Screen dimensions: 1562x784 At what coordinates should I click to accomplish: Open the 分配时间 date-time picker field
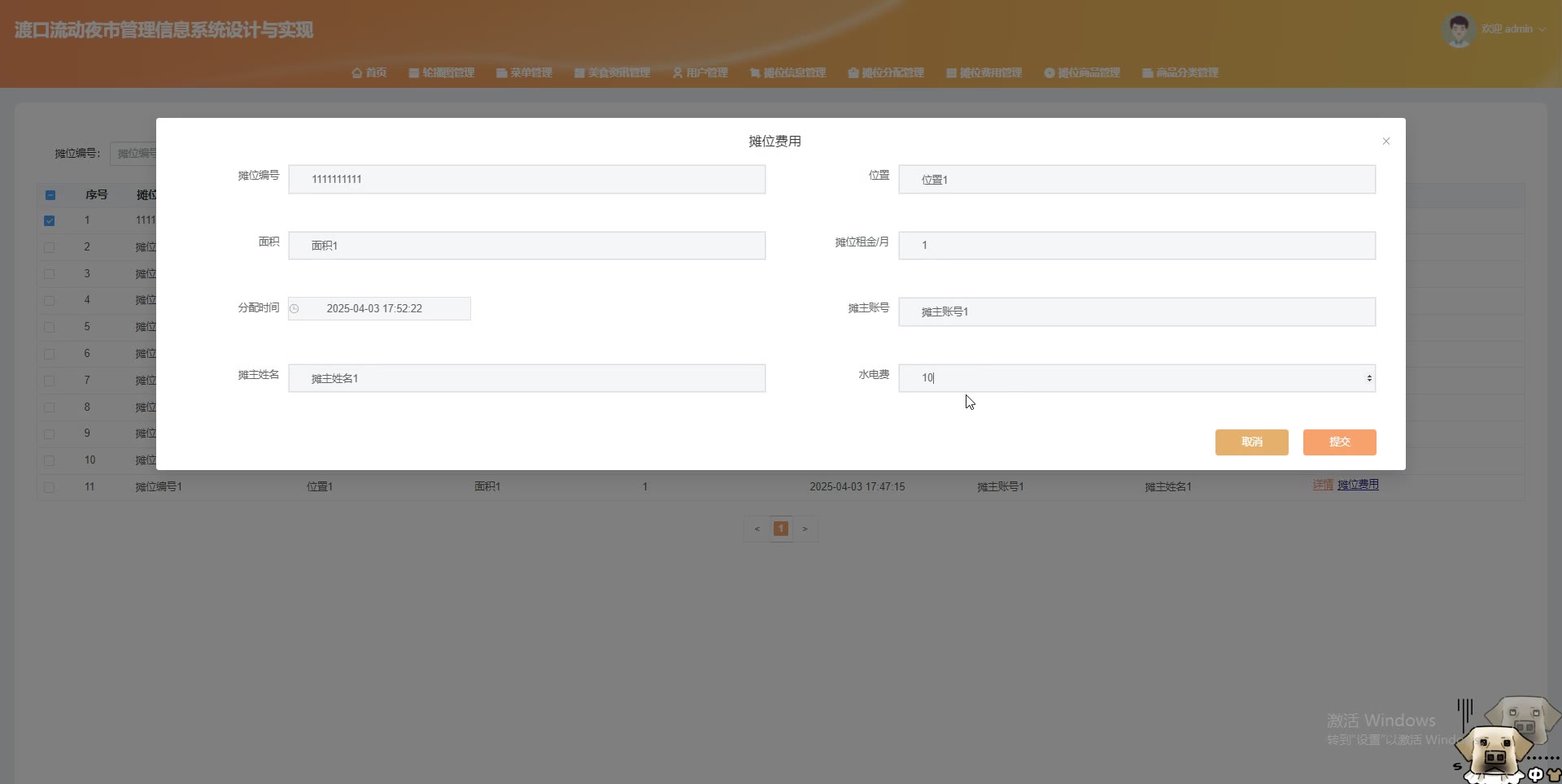pos(379,308)
